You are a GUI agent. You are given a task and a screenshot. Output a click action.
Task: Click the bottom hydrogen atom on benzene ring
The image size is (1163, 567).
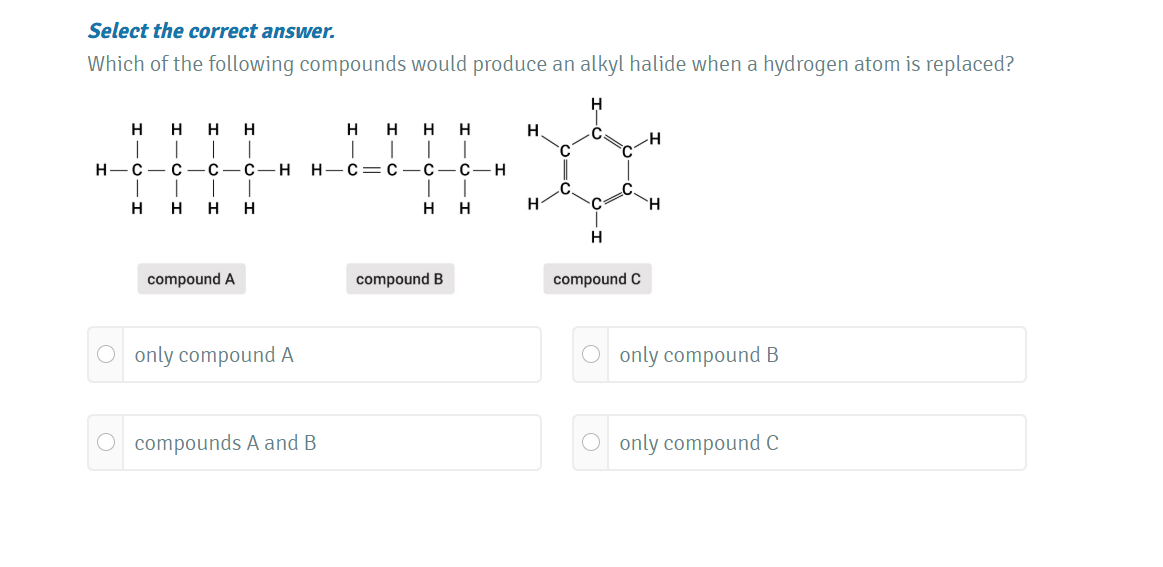(595, 237)
